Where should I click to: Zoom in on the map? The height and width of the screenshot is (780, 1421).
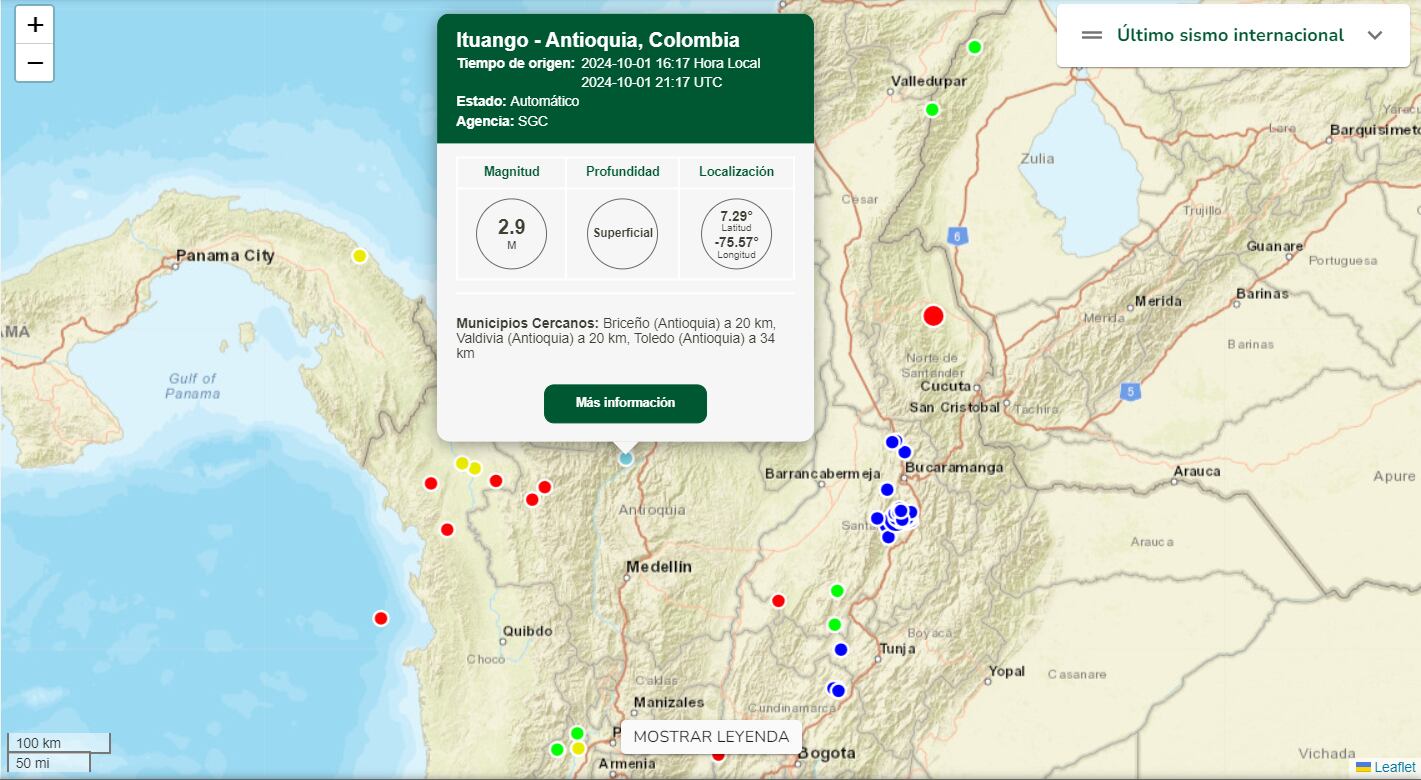point(35,26)
